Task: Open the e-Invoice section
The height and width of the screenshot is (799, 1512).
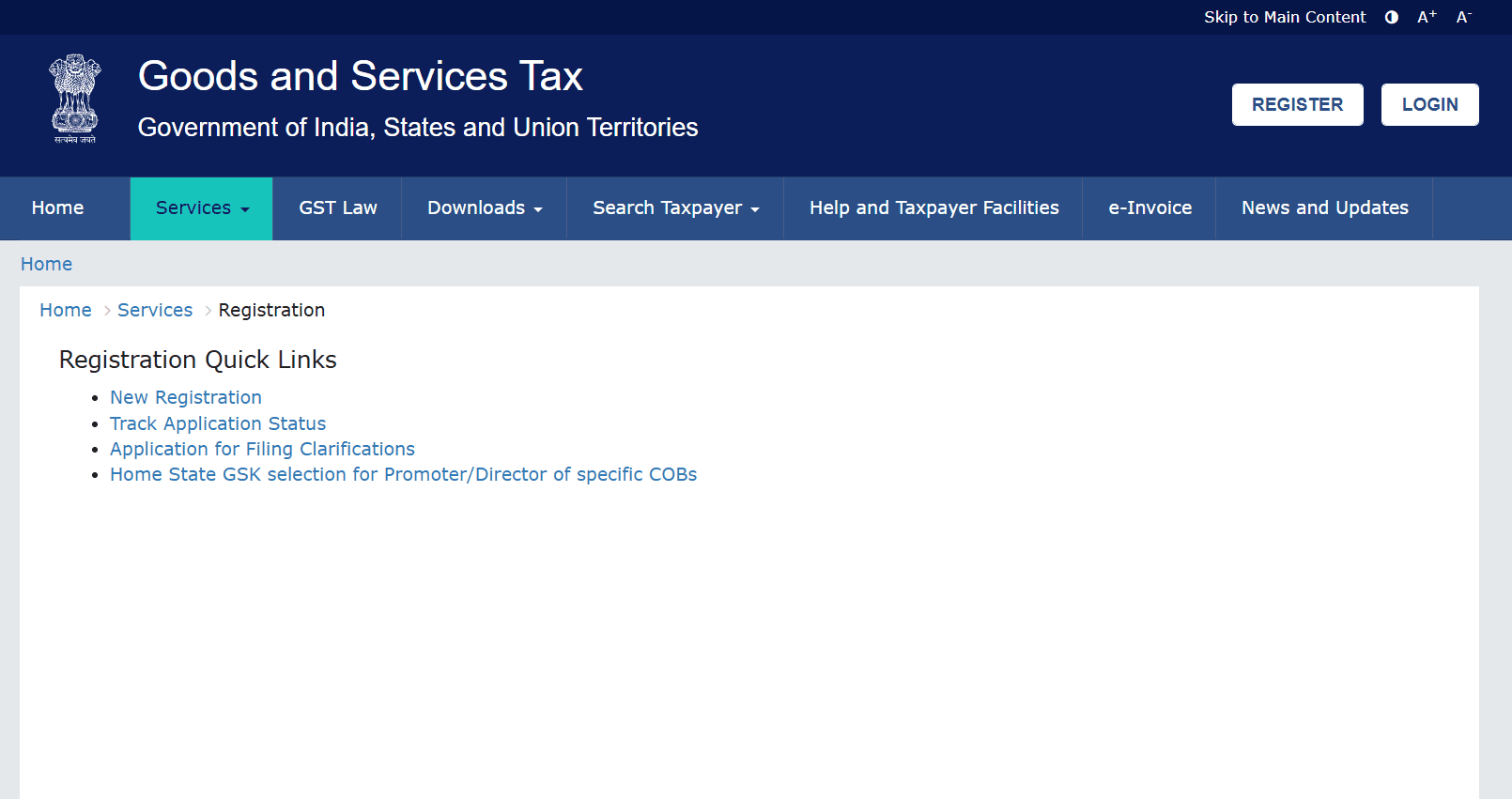Action: coord(1149,207)
